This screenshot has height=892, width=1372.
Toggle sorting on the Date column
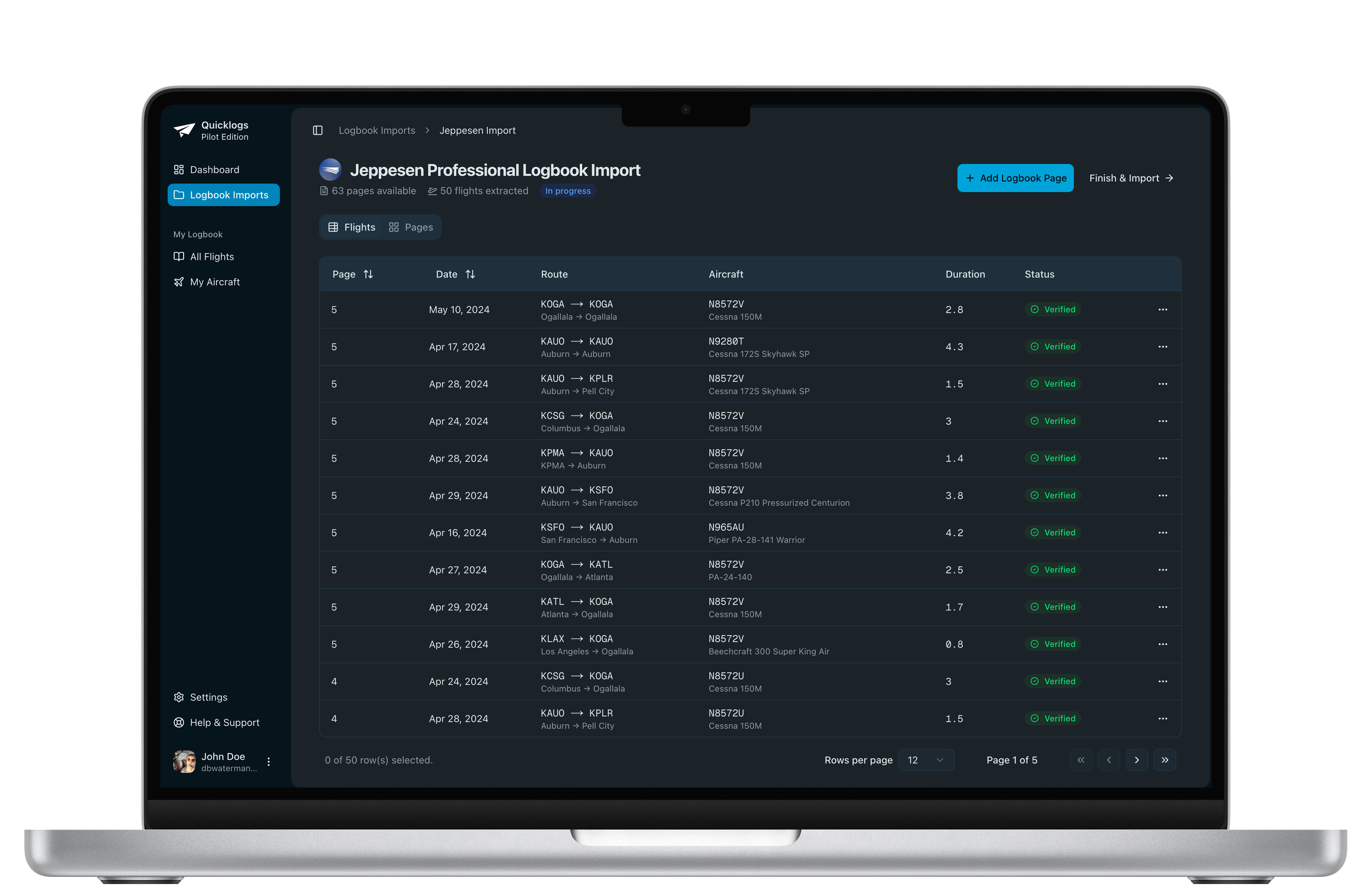[x=471, y=274]
